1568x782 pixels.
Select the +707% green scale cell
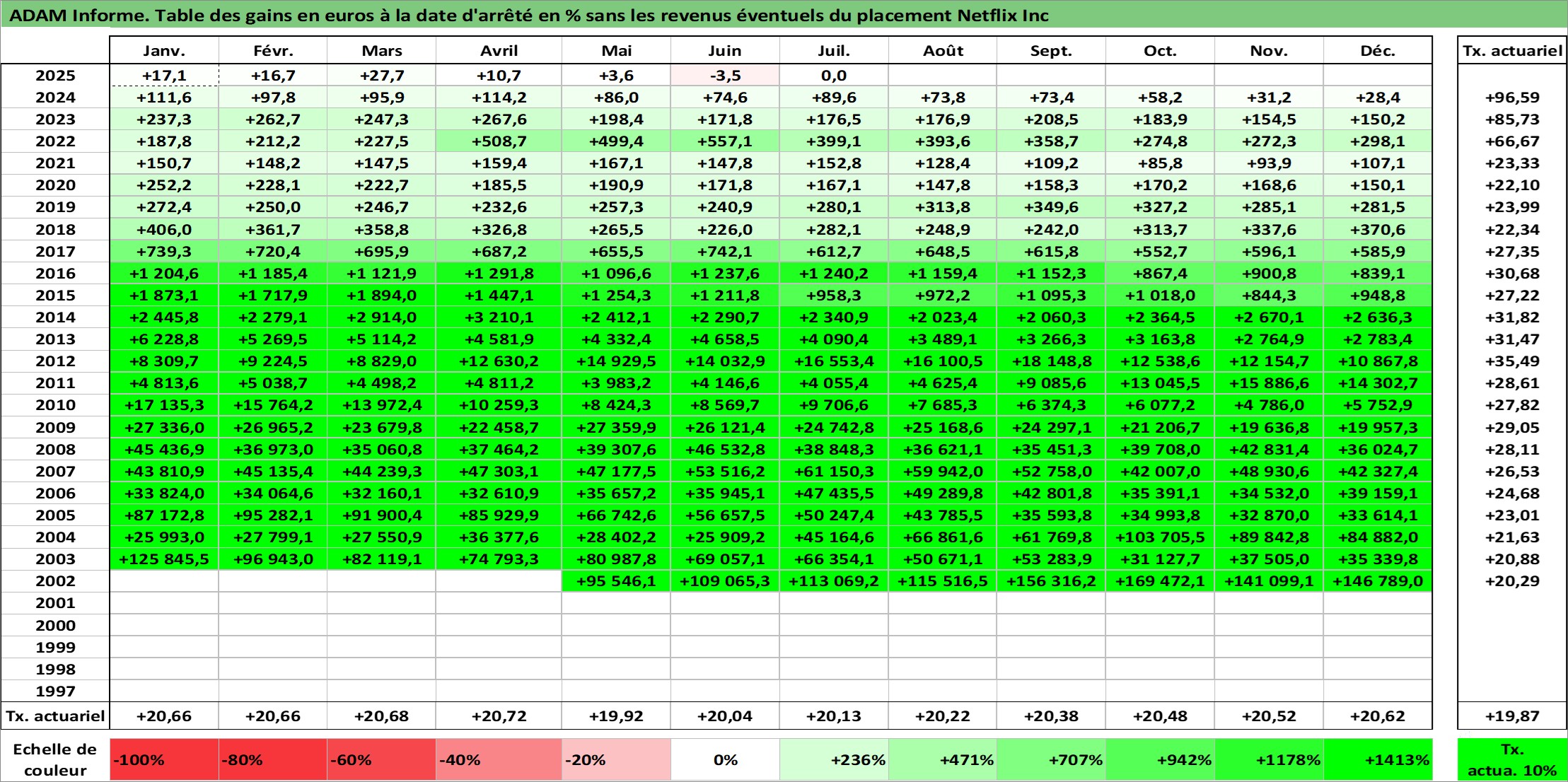[x=1051, y=760]
